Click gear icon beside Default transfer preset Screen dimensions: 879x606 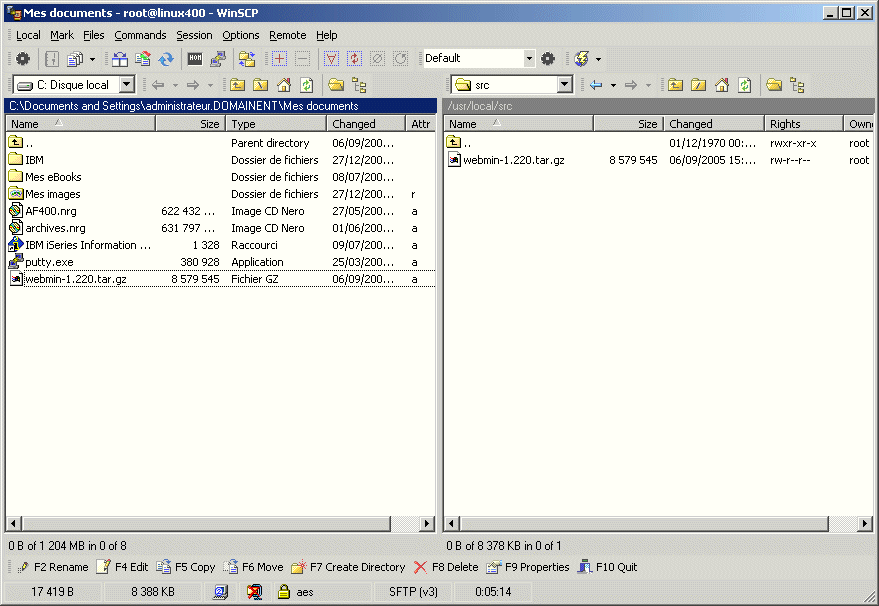(x=548, y=58)
